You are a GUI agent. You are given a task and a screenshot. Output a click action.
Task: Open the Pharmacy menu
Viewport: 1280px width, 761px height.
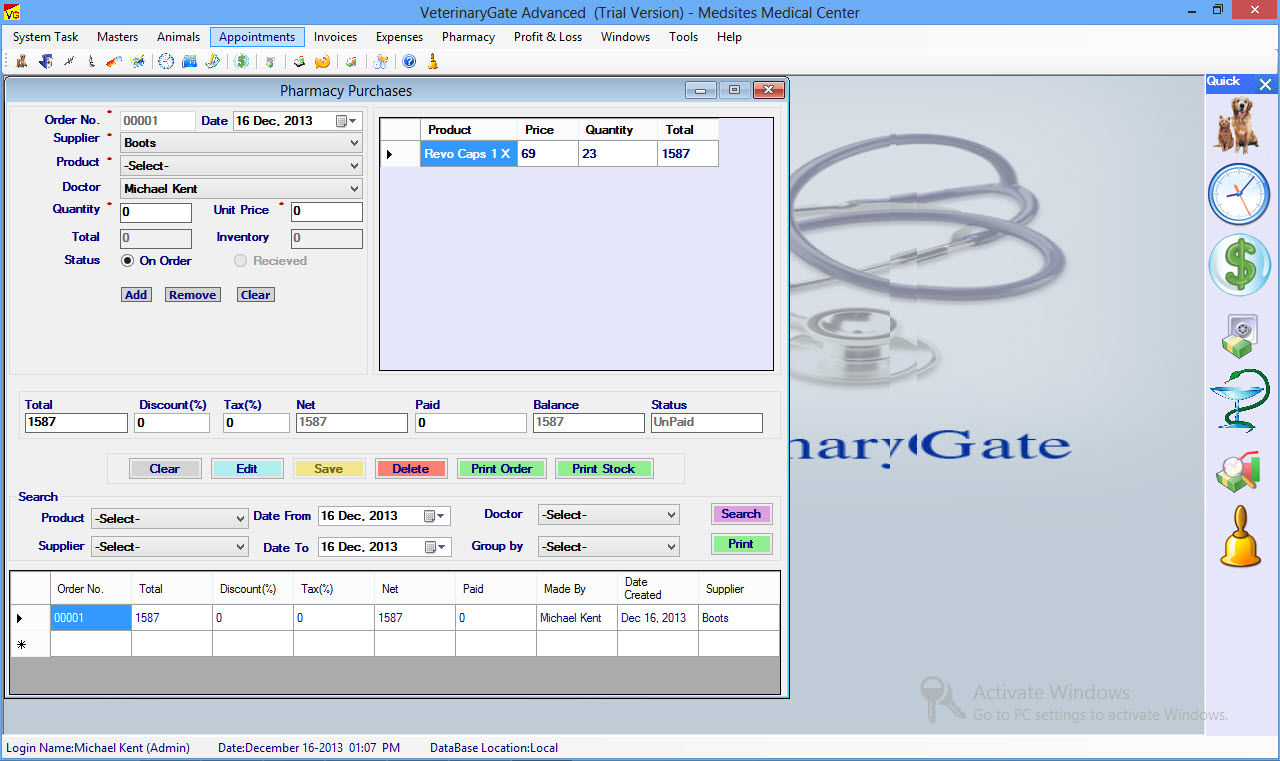click(x=468, y=37)
